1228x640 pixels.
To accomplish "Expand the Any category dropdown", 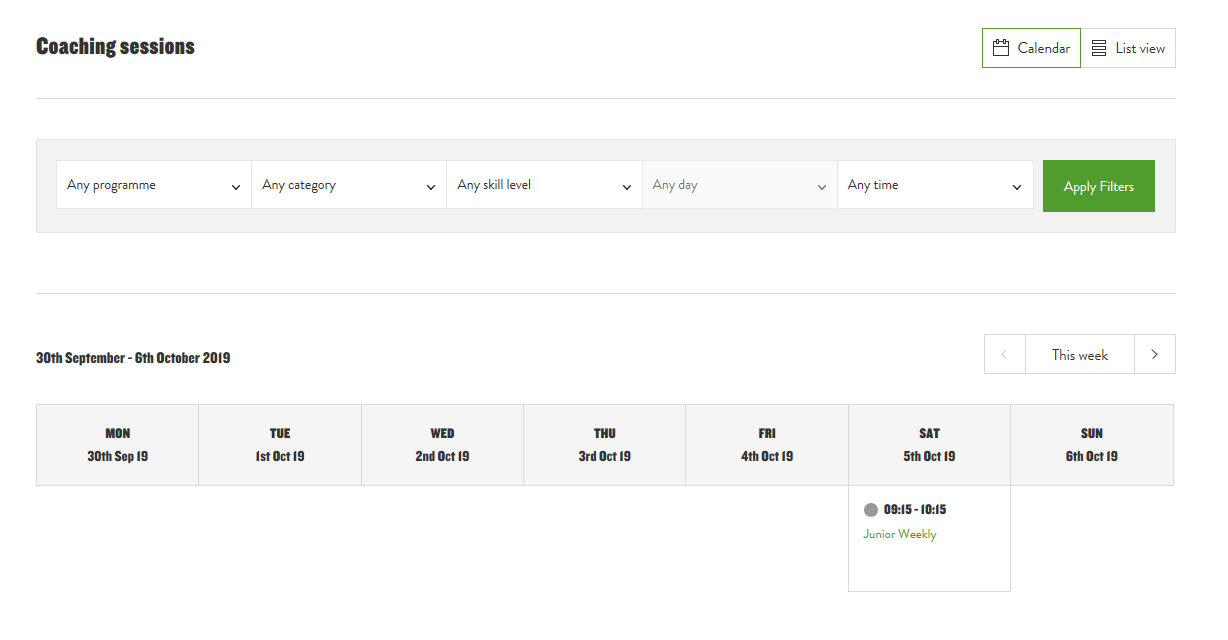I will 348,185.
